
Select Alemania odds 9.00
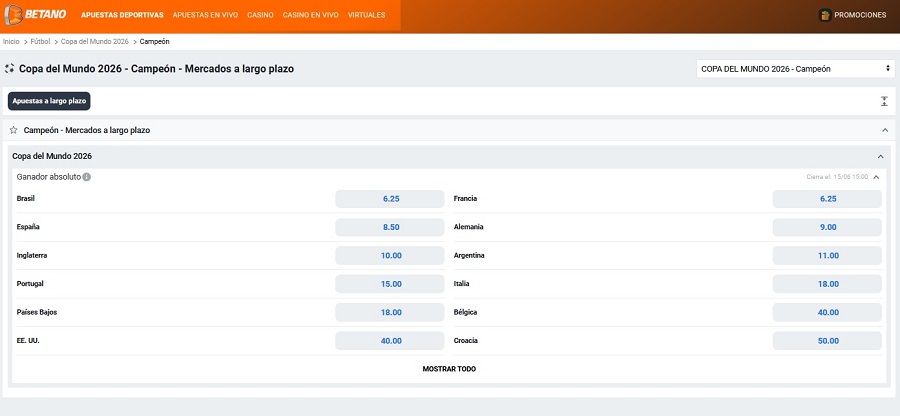(827, 227)
